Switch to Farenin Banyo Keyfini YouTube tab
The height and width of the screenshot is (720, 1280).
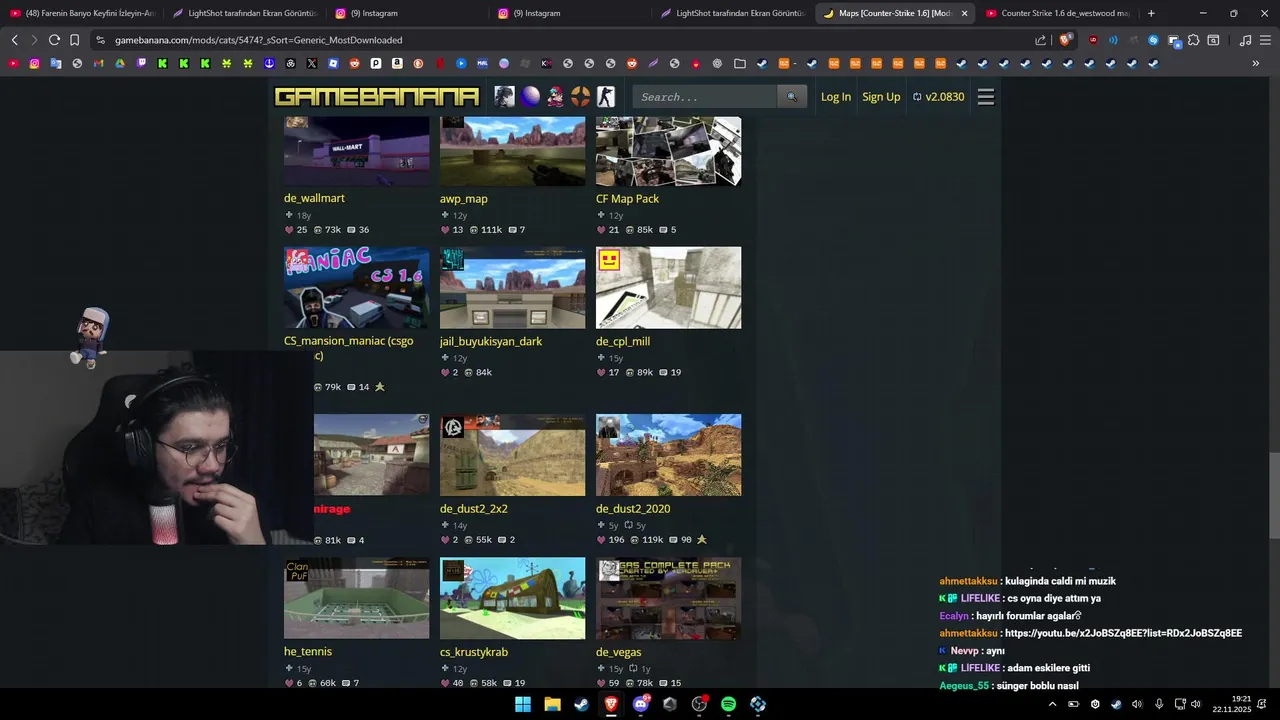[82, 13]
